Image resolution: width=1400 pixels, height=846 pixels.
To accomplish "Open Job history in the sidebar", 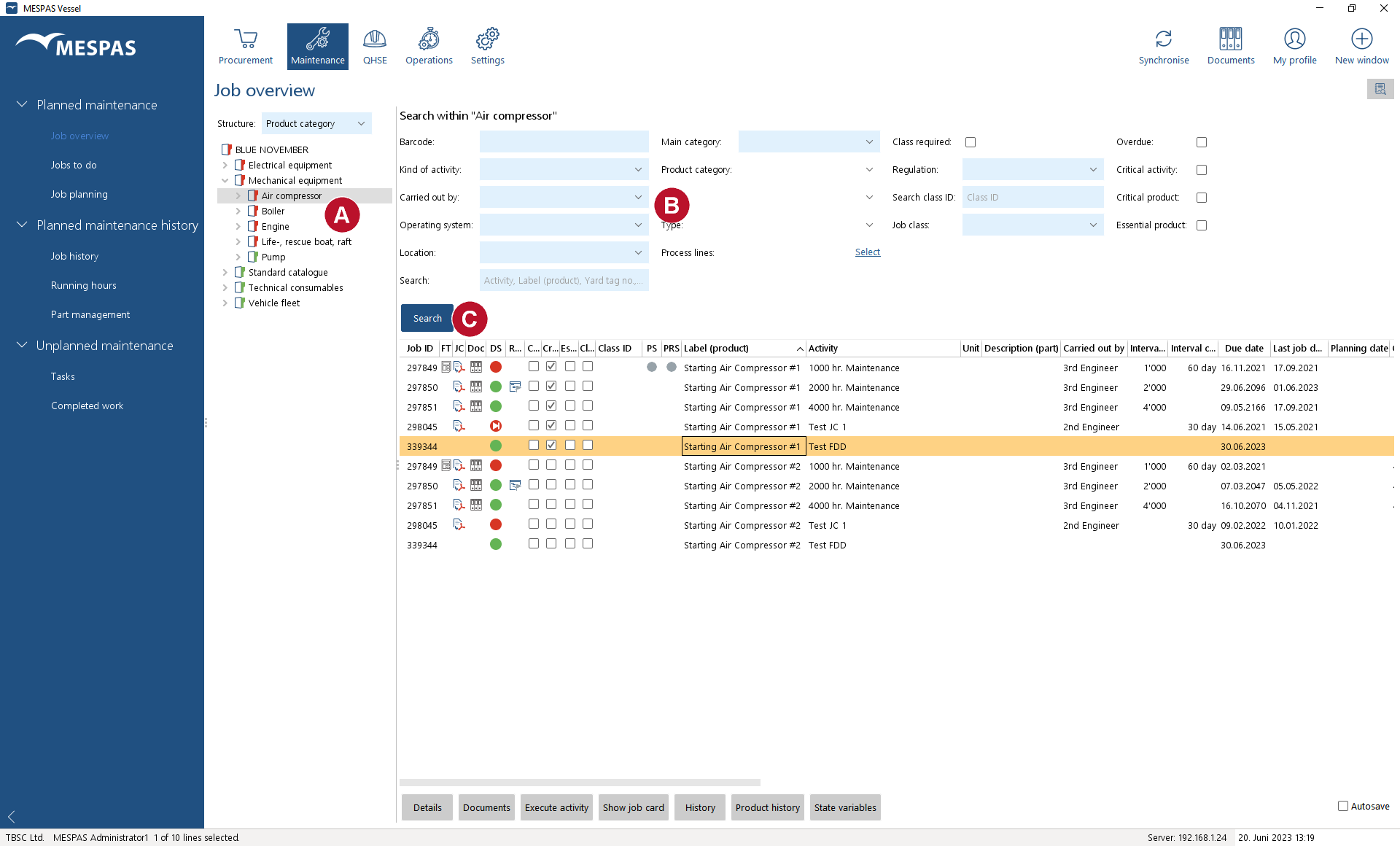I will (74, 256).
